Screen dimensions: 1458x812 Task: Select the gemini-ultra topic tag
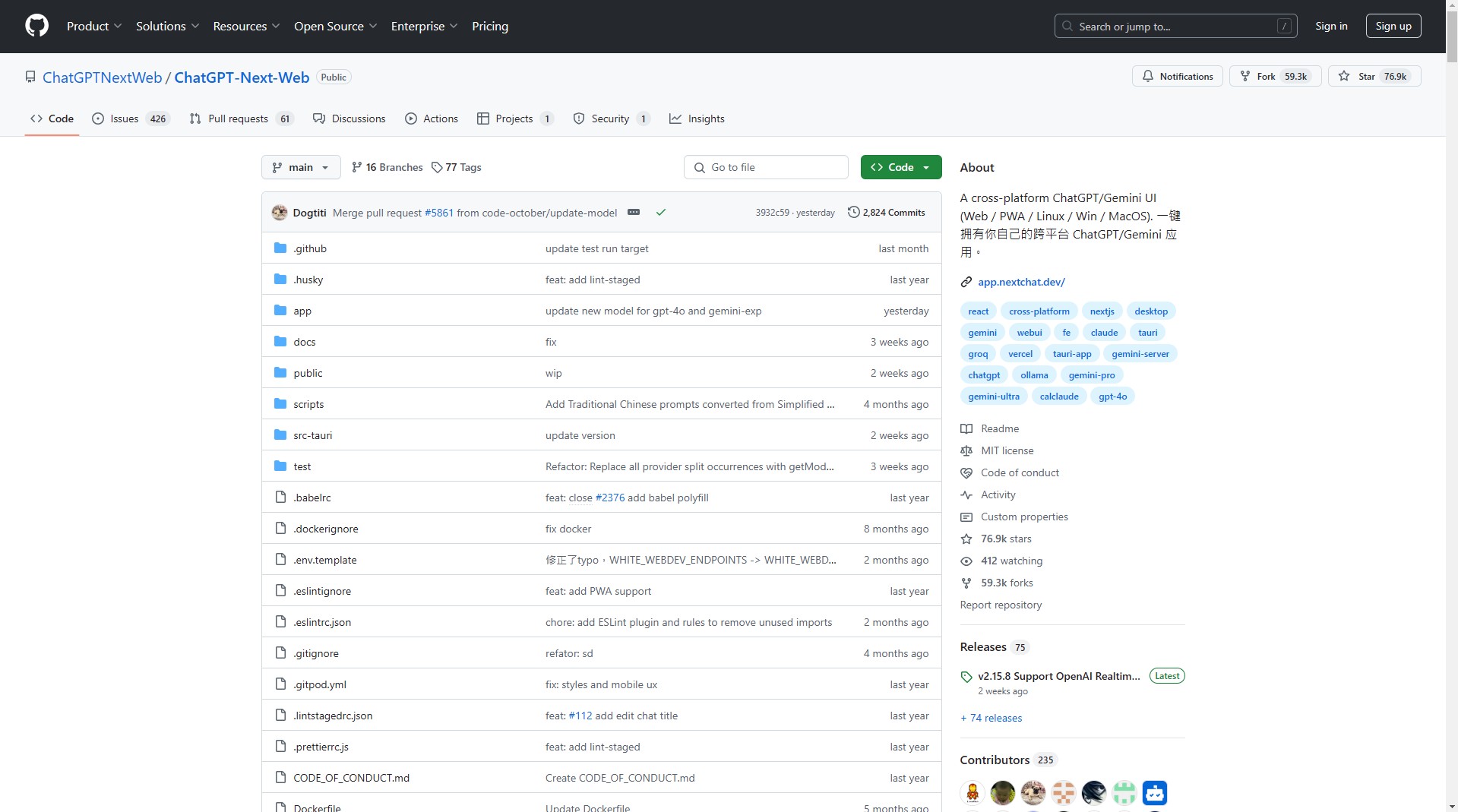point(994,396)
